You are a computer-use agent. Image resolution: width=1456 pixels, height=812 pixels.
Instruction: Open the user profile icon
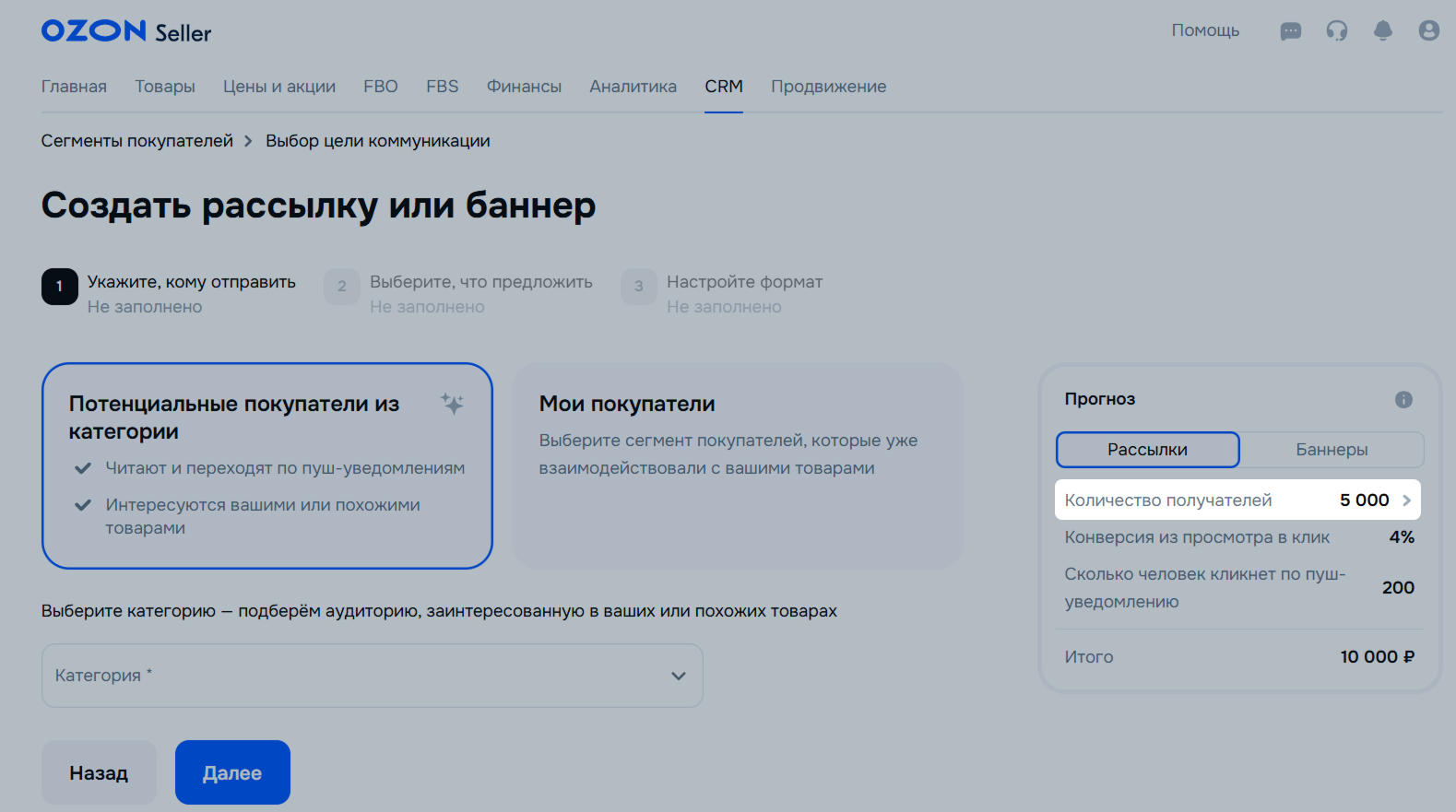pyautogui.click(x=1428, y=31)
